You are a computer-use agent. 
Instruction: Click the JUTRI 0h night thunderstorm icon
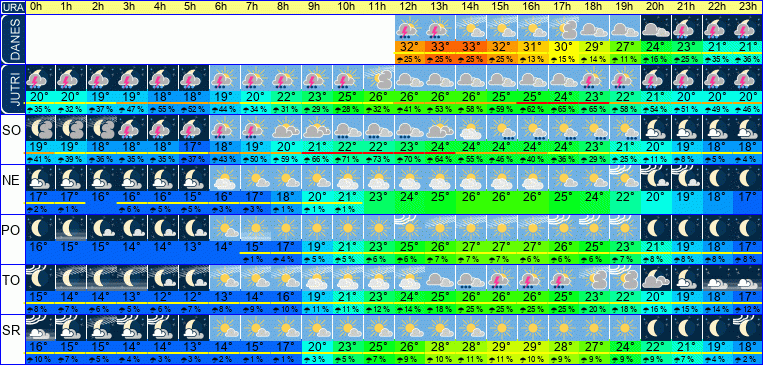[x=40, y=78]
